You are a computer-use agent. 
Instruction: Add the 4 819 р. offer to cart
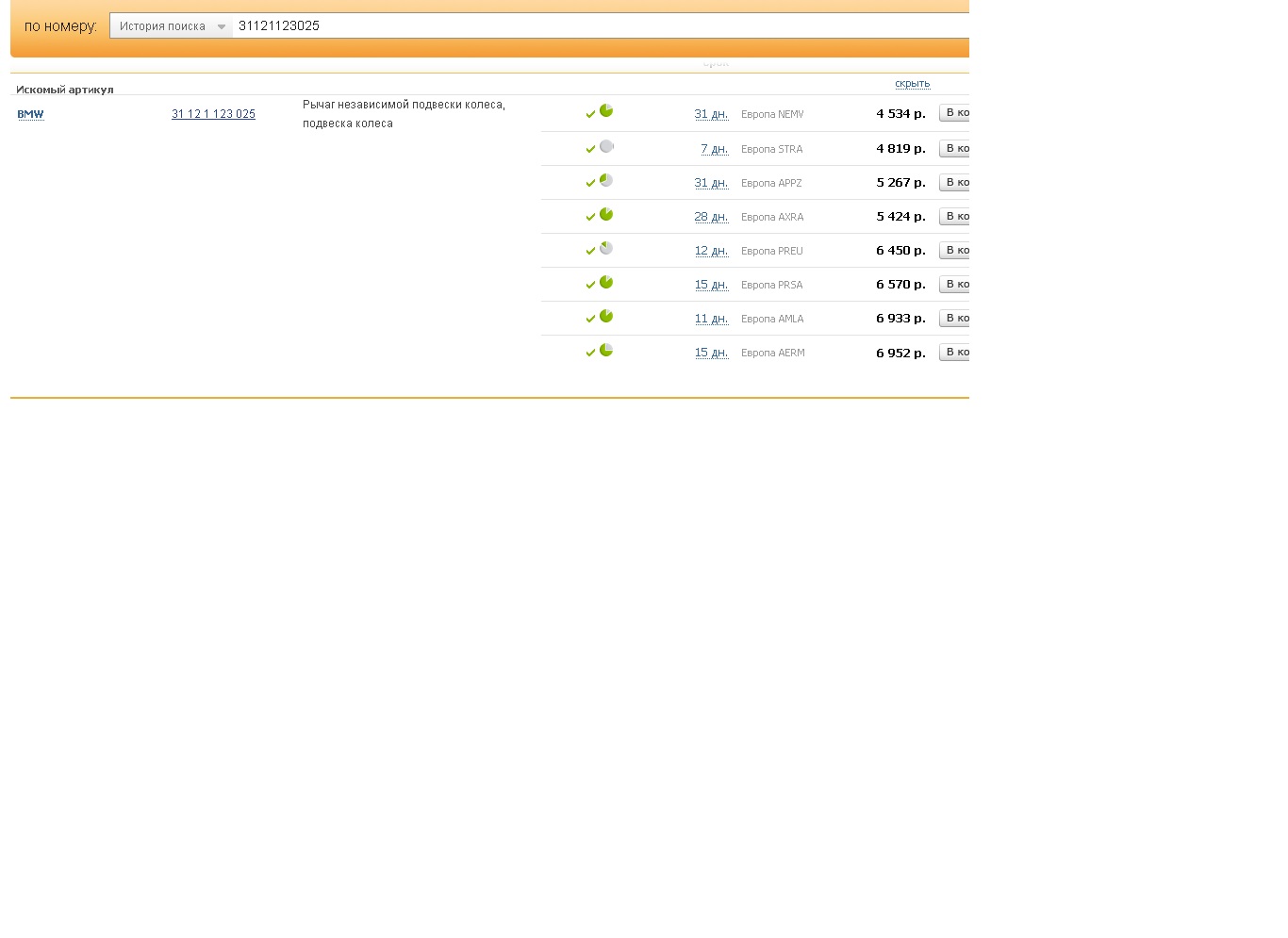click(x=954, y=148)
